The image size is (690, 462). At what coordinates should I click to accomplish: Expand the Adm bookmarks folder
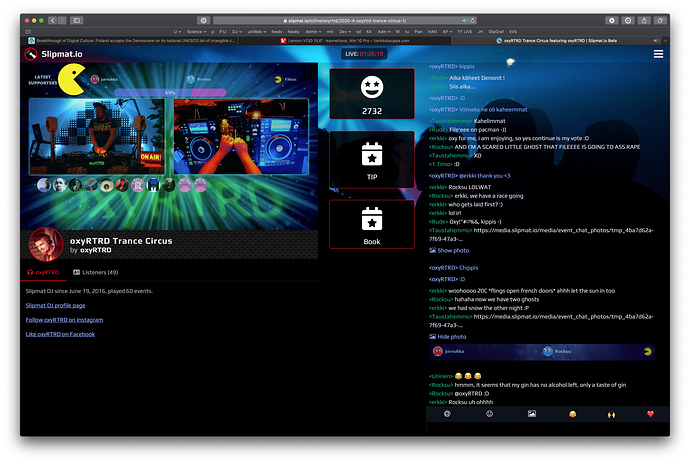[384, 32]
